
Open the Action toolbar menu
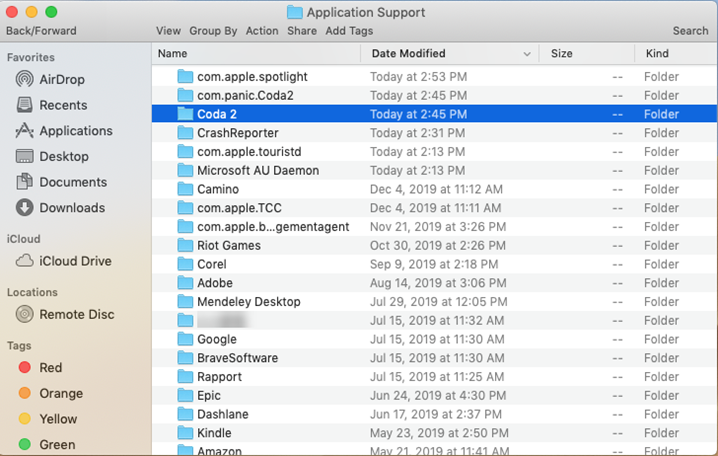262,31
